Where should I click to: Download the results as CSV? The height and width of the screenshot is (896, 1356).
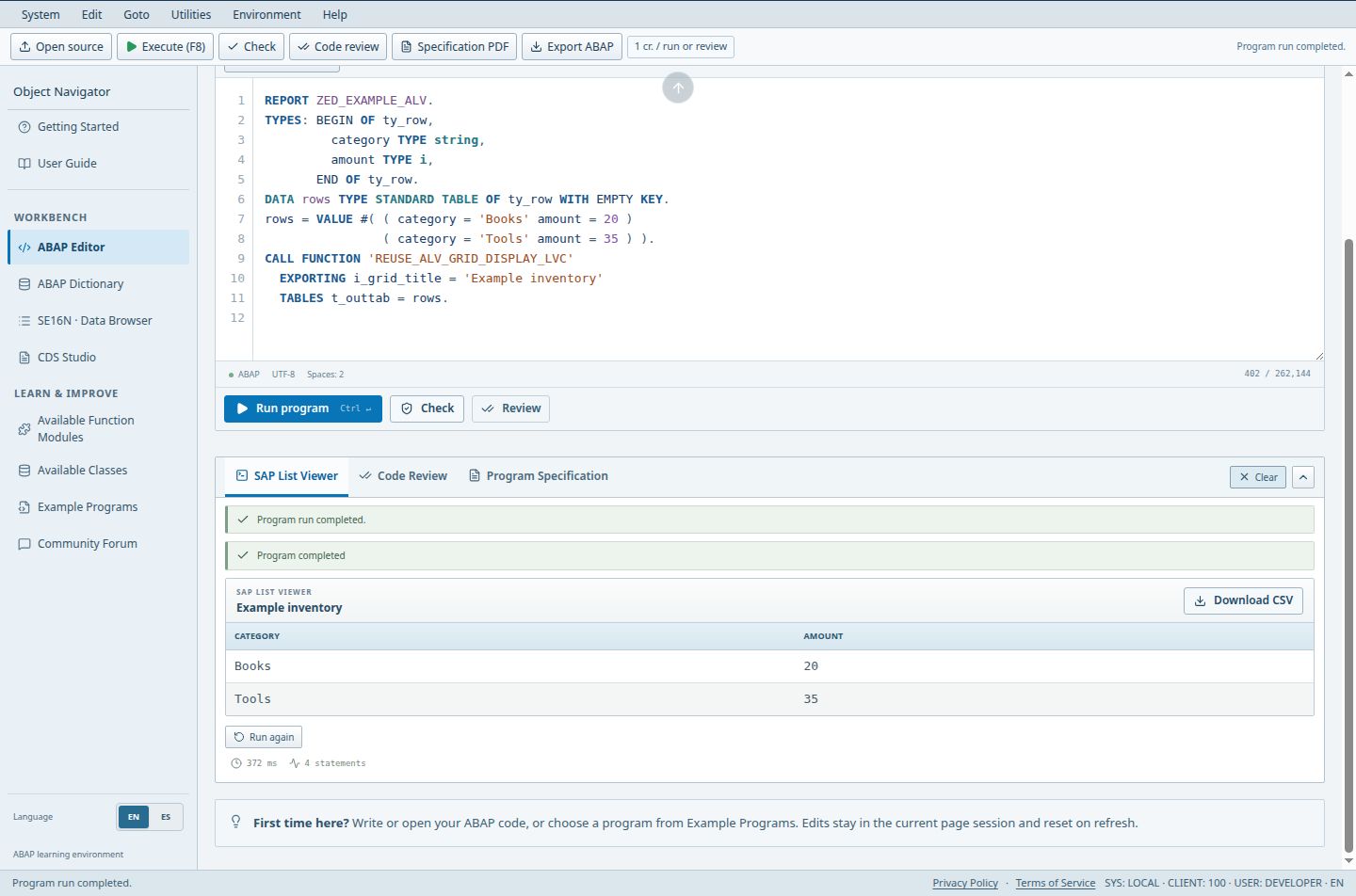tap(1243, 600)
